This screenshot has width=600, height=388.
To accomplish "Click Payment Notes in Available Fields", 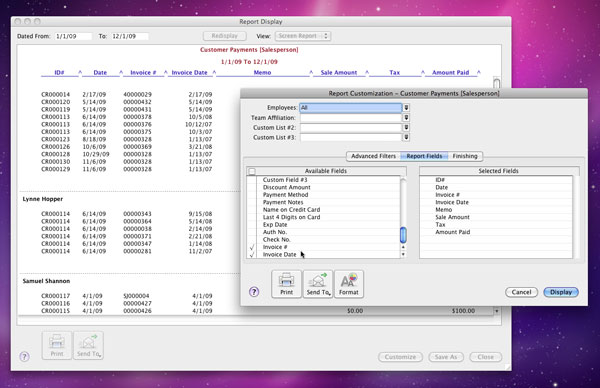I will (283, 202).
